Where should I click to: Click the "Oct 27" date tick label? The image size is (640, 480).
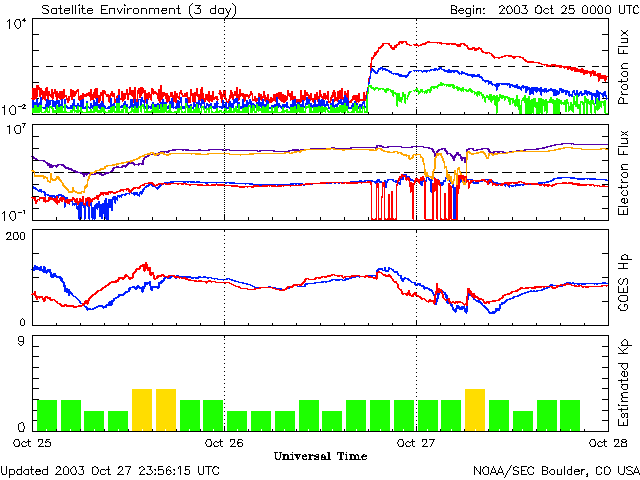[416, 443]
